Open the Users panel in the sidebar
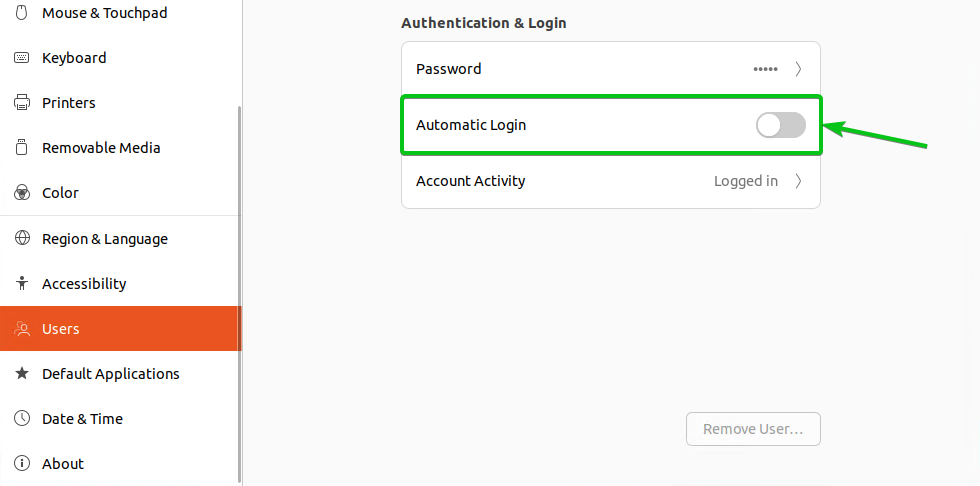The width and height of the screenshot is (980, 486). [121, 329]
